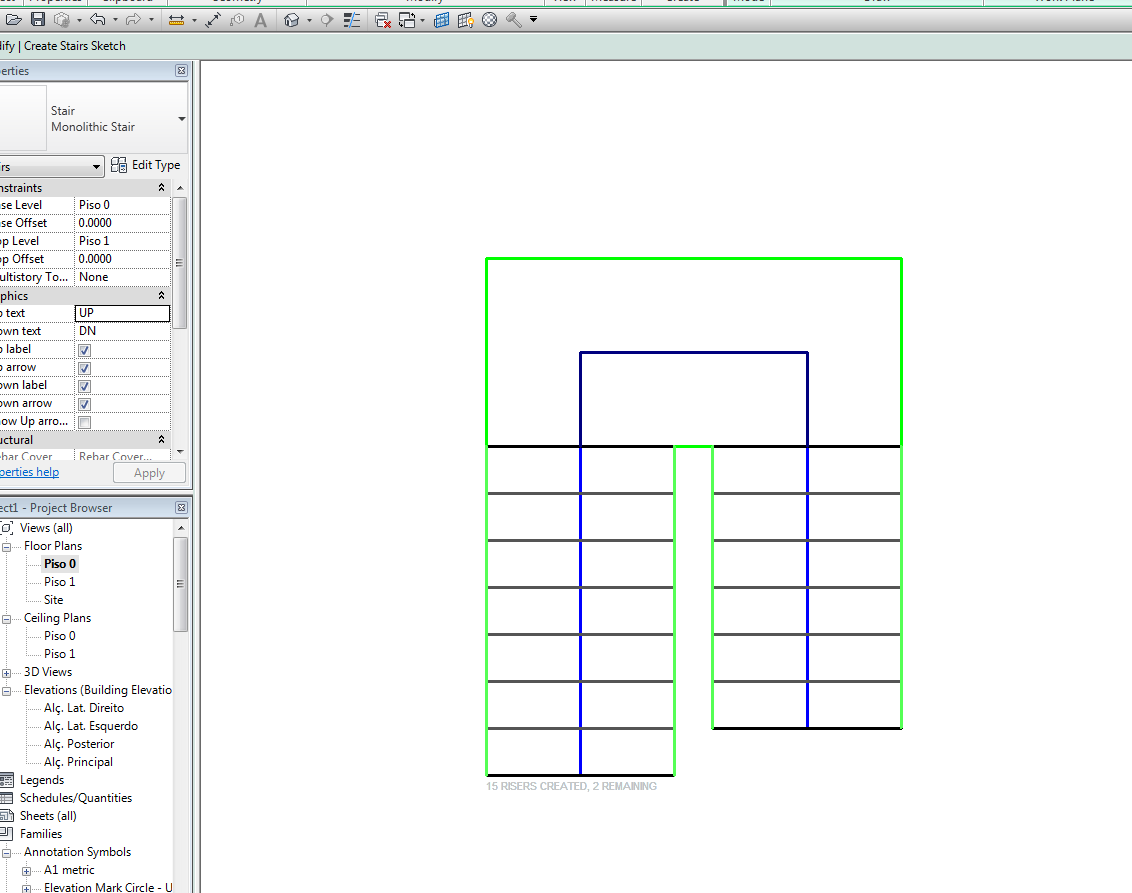Select Schedules/Quantities in the browser
1132x893 pixels.
[76, 798]
